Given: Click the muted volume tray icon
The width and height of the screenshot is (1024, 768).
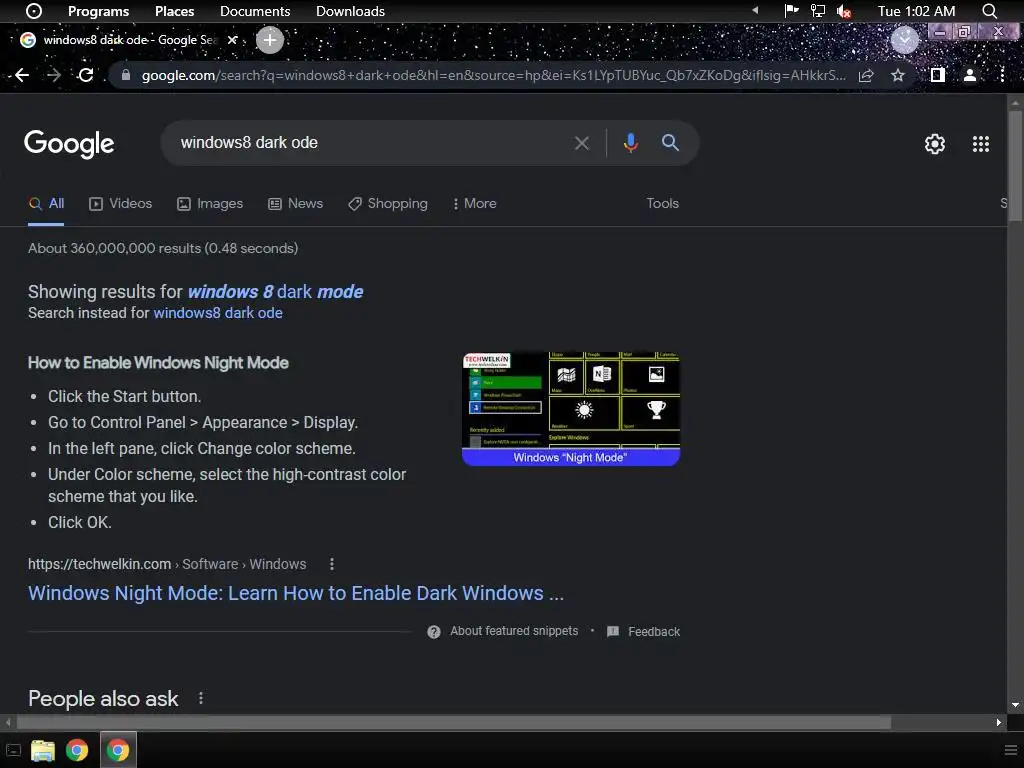Looking at the screenshot, I should [844, 11].
